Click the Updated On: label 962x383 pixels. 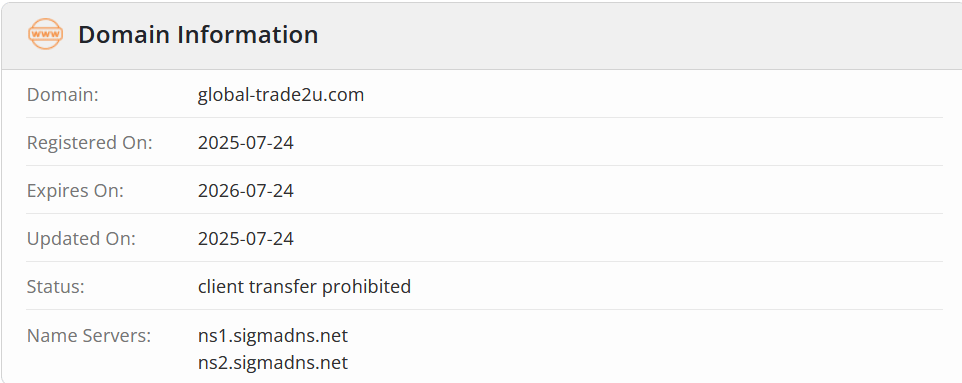click(81, 238)
